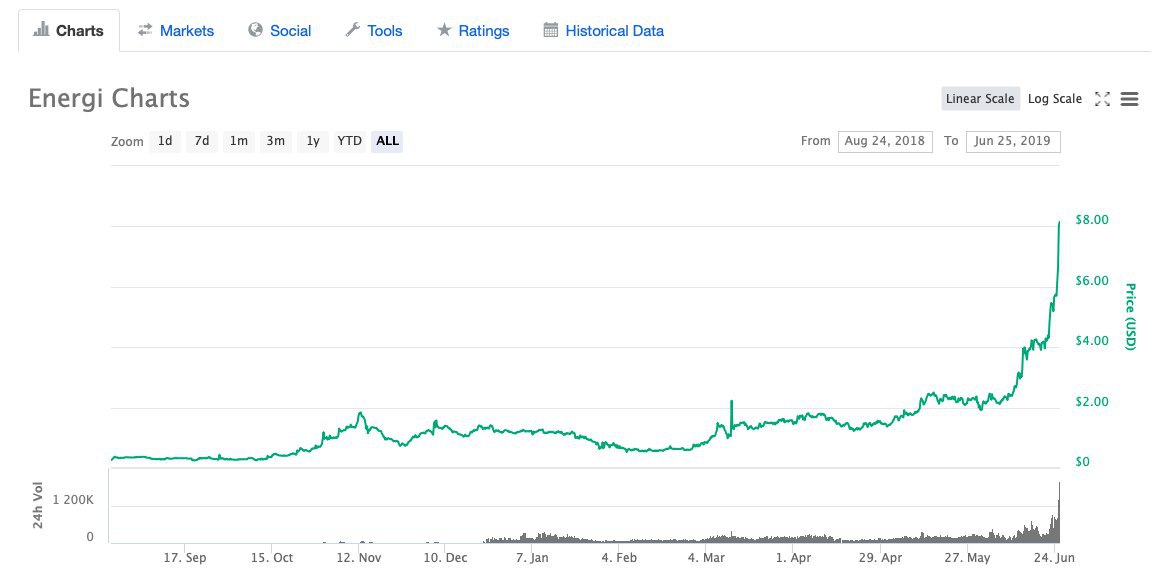Image resolution: width=1154 pixels, height=572 pixels.
Task: Select the ALL zoom range
Action: (x=387, y=141)
